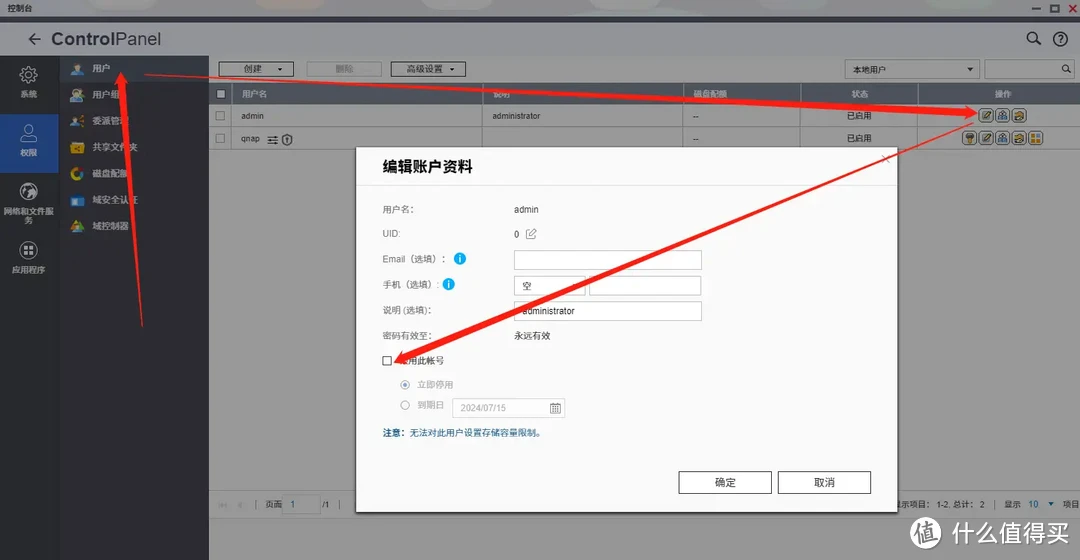Click the 永远有效 password validity text

coord(532,336)
